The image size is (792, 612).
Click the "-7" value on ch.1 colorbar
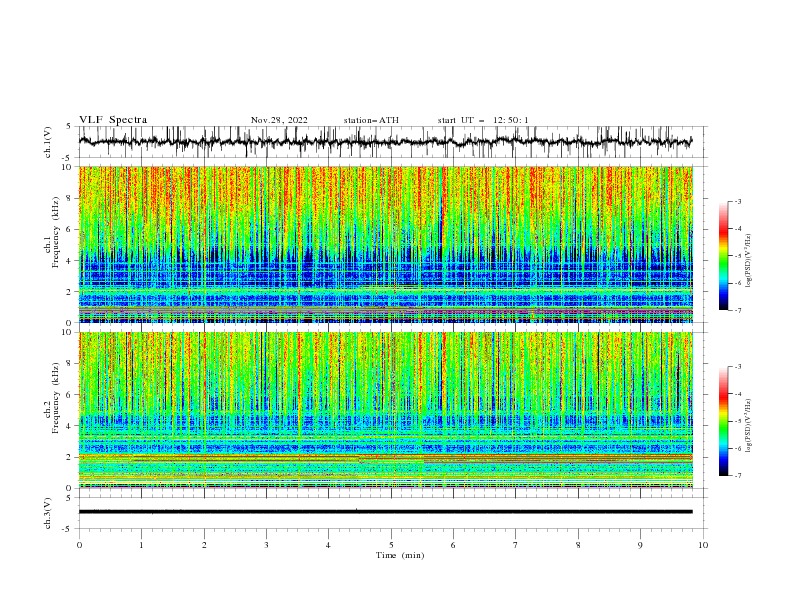tap(737, 310)
